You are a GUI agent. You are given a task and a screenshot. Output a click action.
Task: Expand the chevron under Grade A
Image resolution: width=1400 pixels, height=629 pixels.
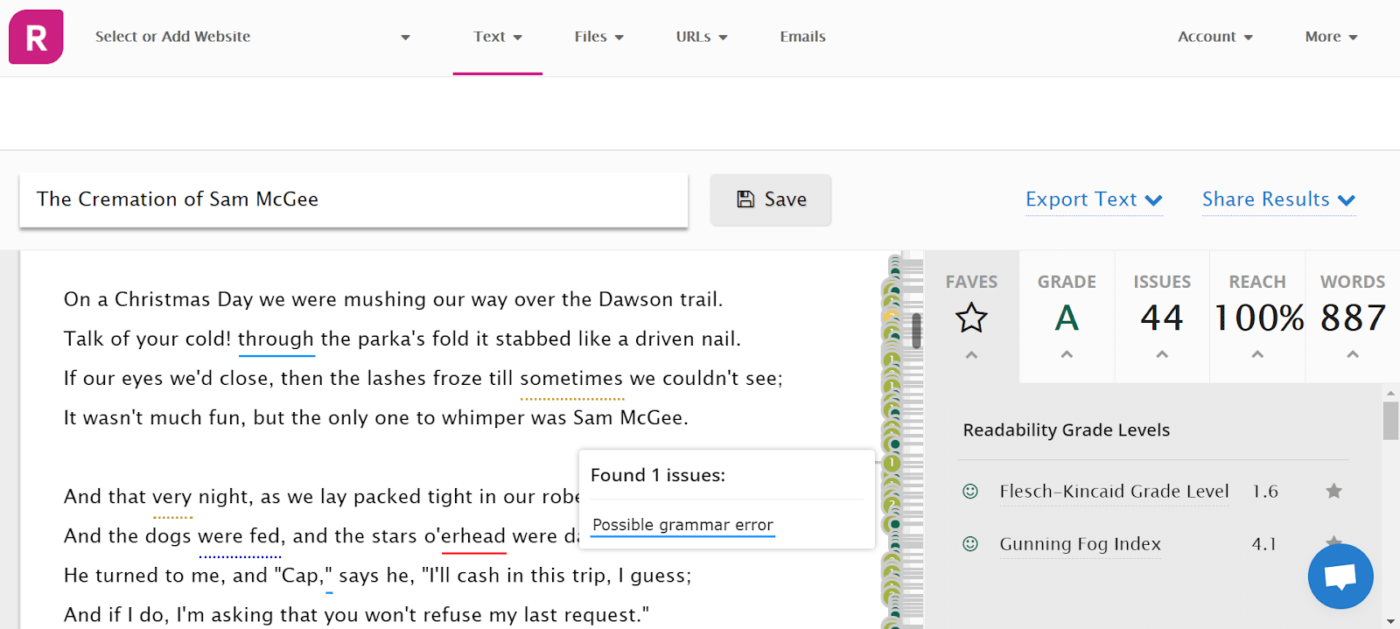1066,355
